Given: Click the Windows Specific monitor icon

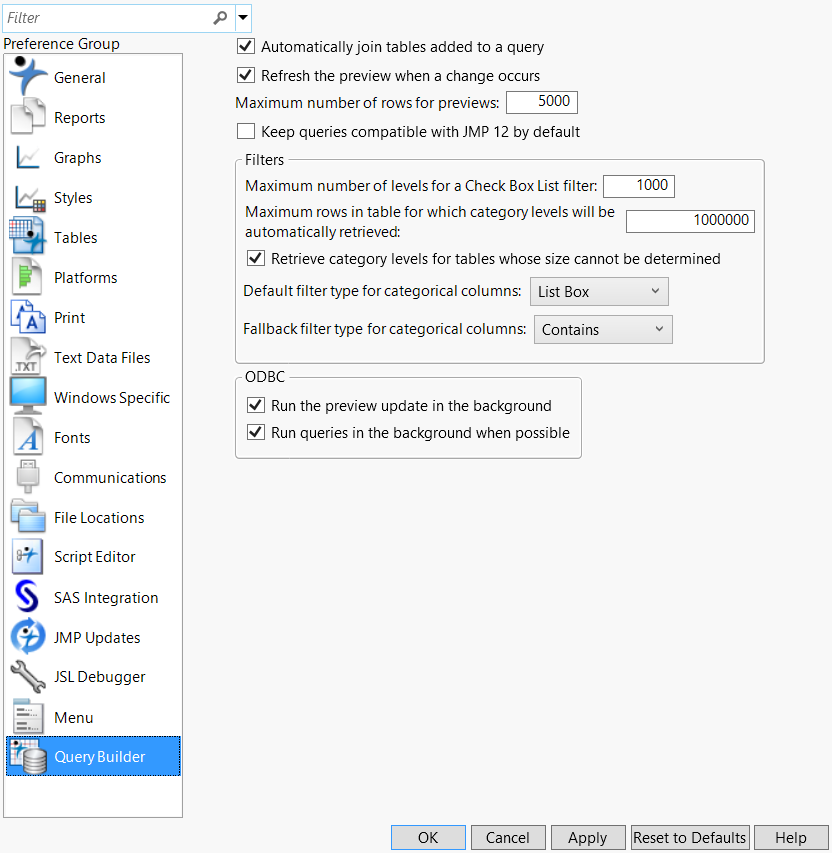Looking at the screenshot, I should [x=28, y=396].
